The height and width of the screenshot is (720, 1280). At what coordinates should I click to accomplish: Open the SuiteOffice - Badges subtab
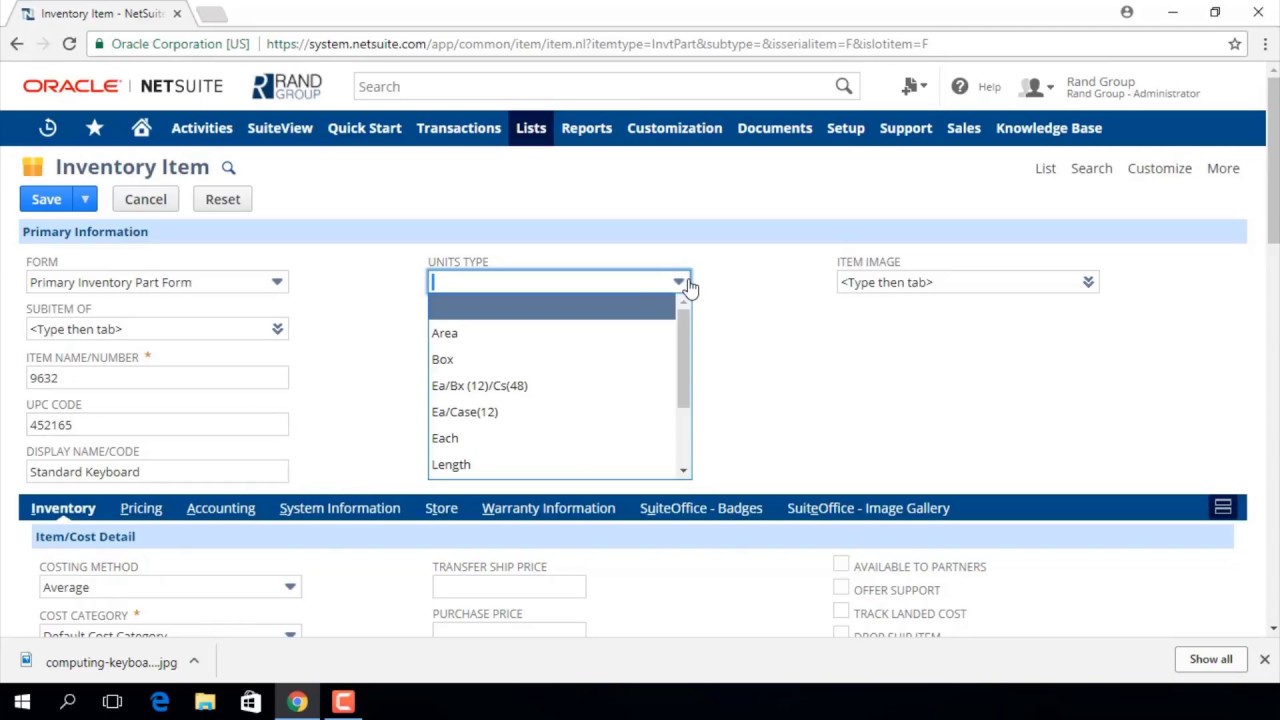(x=701, y=508)
